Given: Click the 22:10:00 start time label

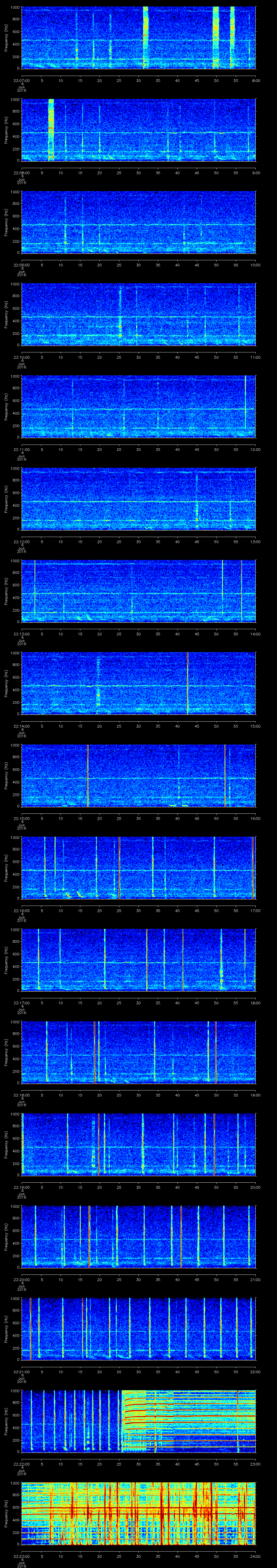Looking at the screenshot, I should (21, 357).
